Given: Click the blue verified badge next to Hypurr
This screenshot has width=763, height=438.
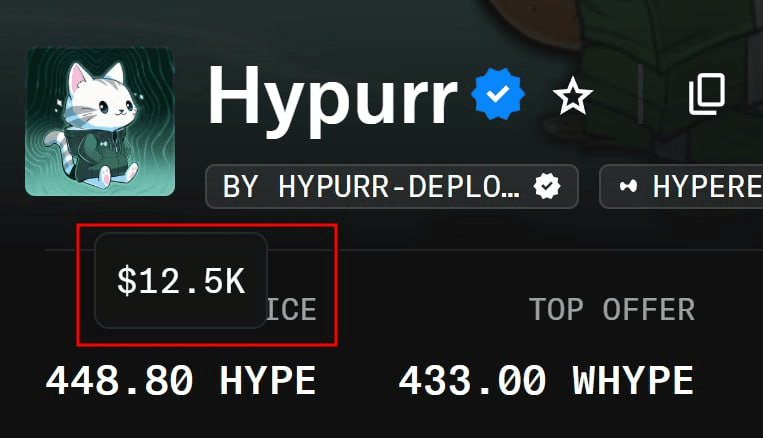Looking at the screenshot, I should tap(498, 94).
